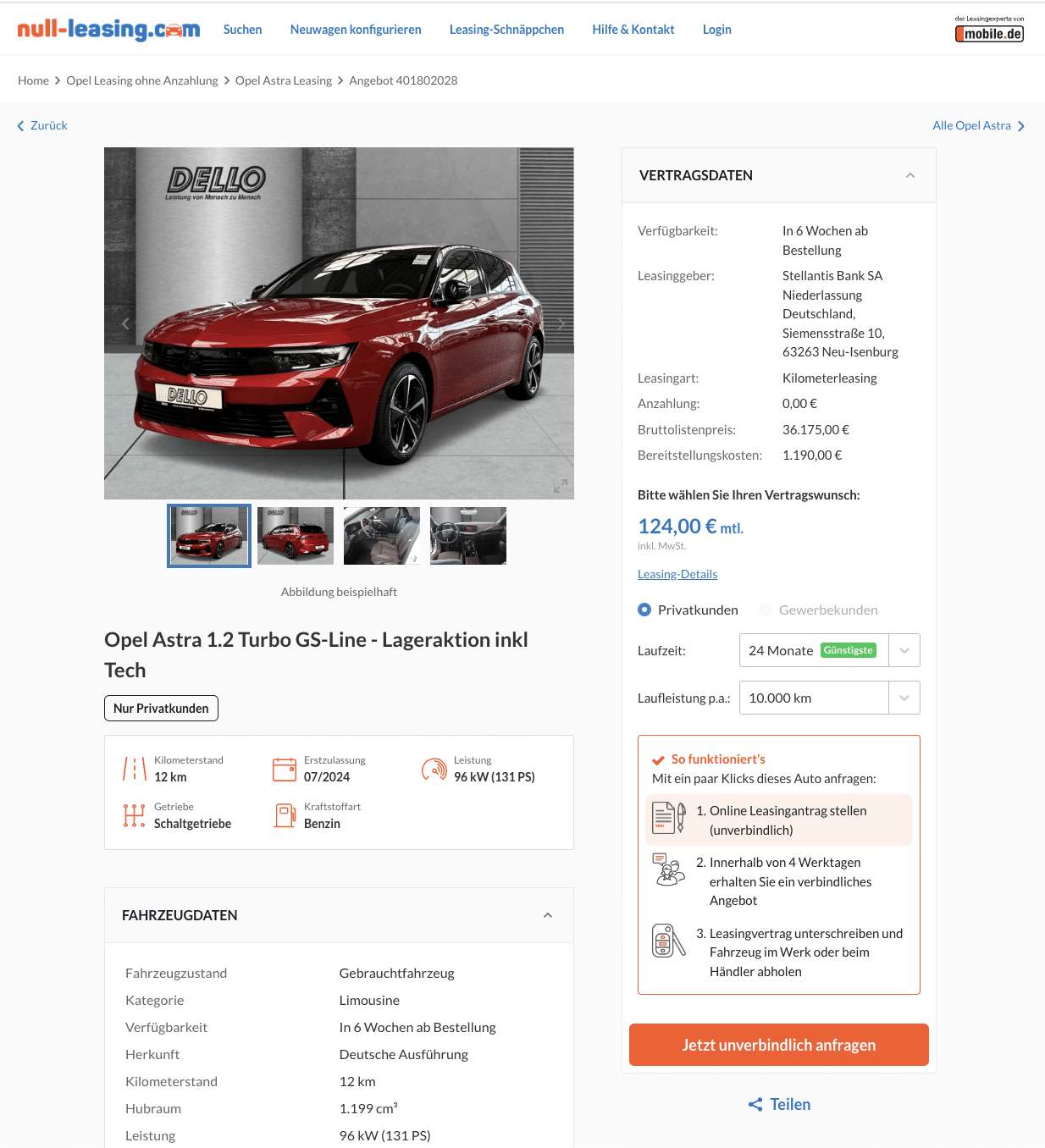Click Jetzt unverbindlich anfragen button

point(779,1045)
